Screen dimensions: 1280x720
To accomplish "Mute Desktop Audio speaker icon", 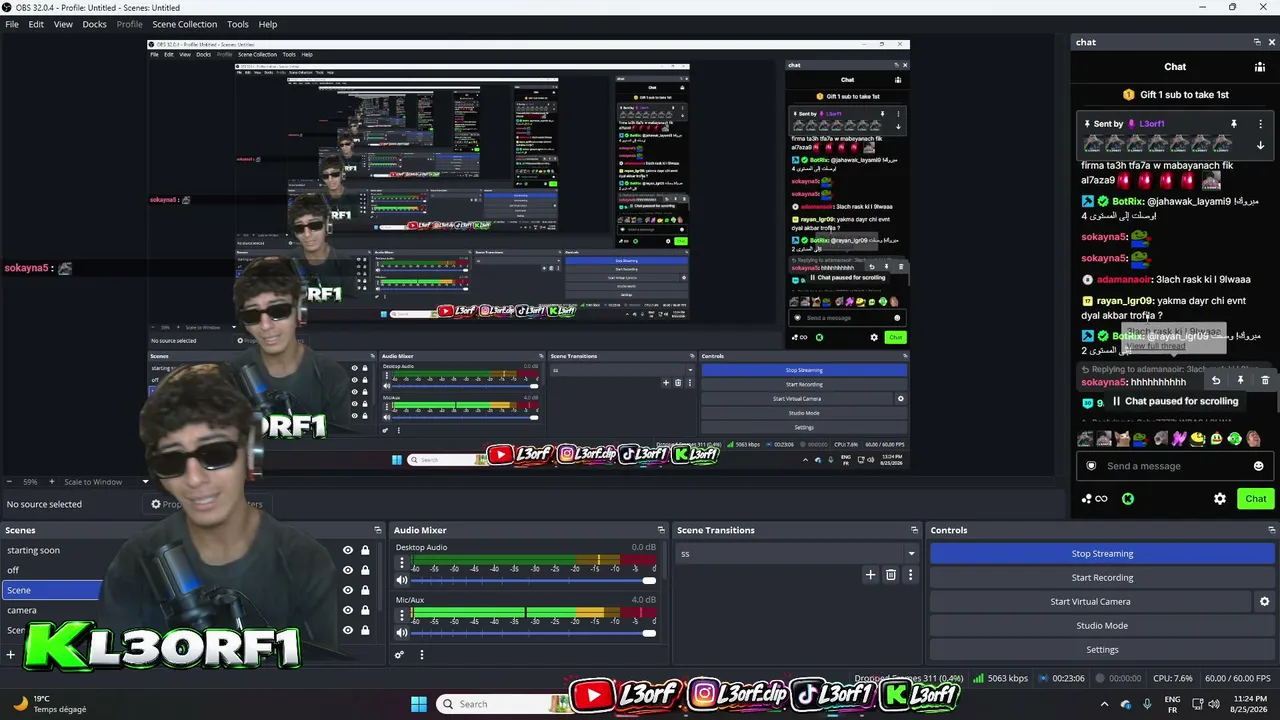I will pos(402,580).
